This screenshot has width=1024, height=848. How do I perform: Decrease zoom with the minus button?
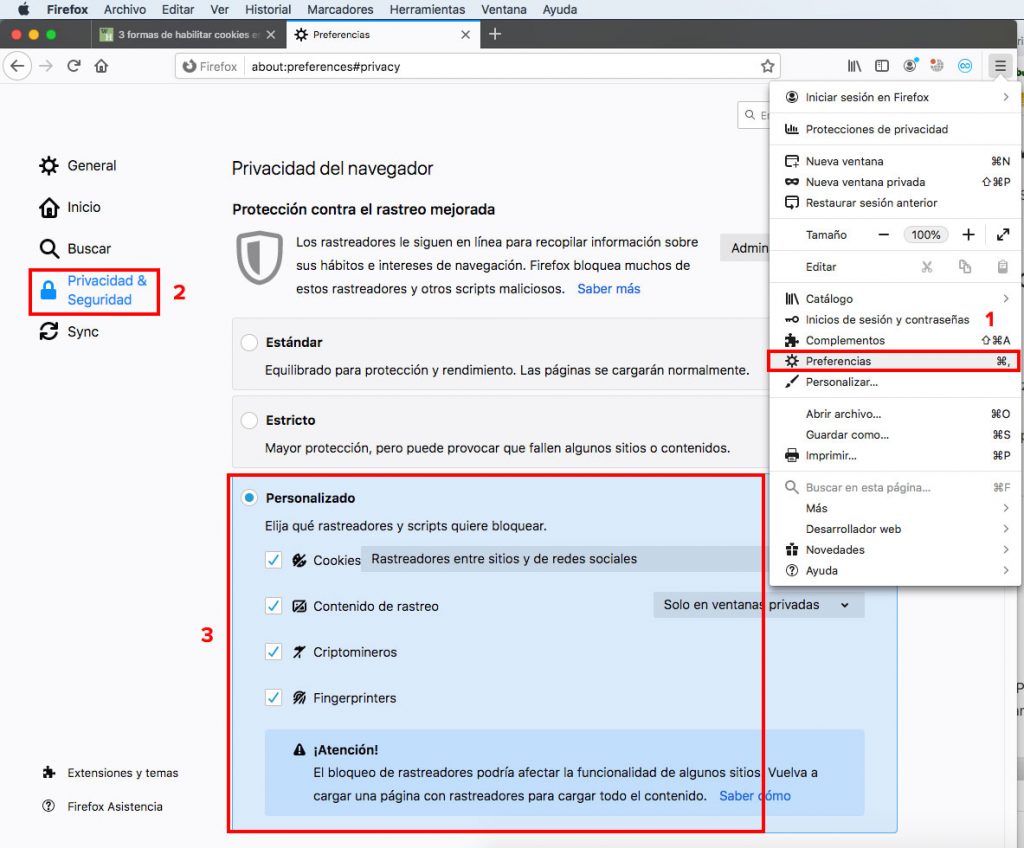tap(883, 235)
